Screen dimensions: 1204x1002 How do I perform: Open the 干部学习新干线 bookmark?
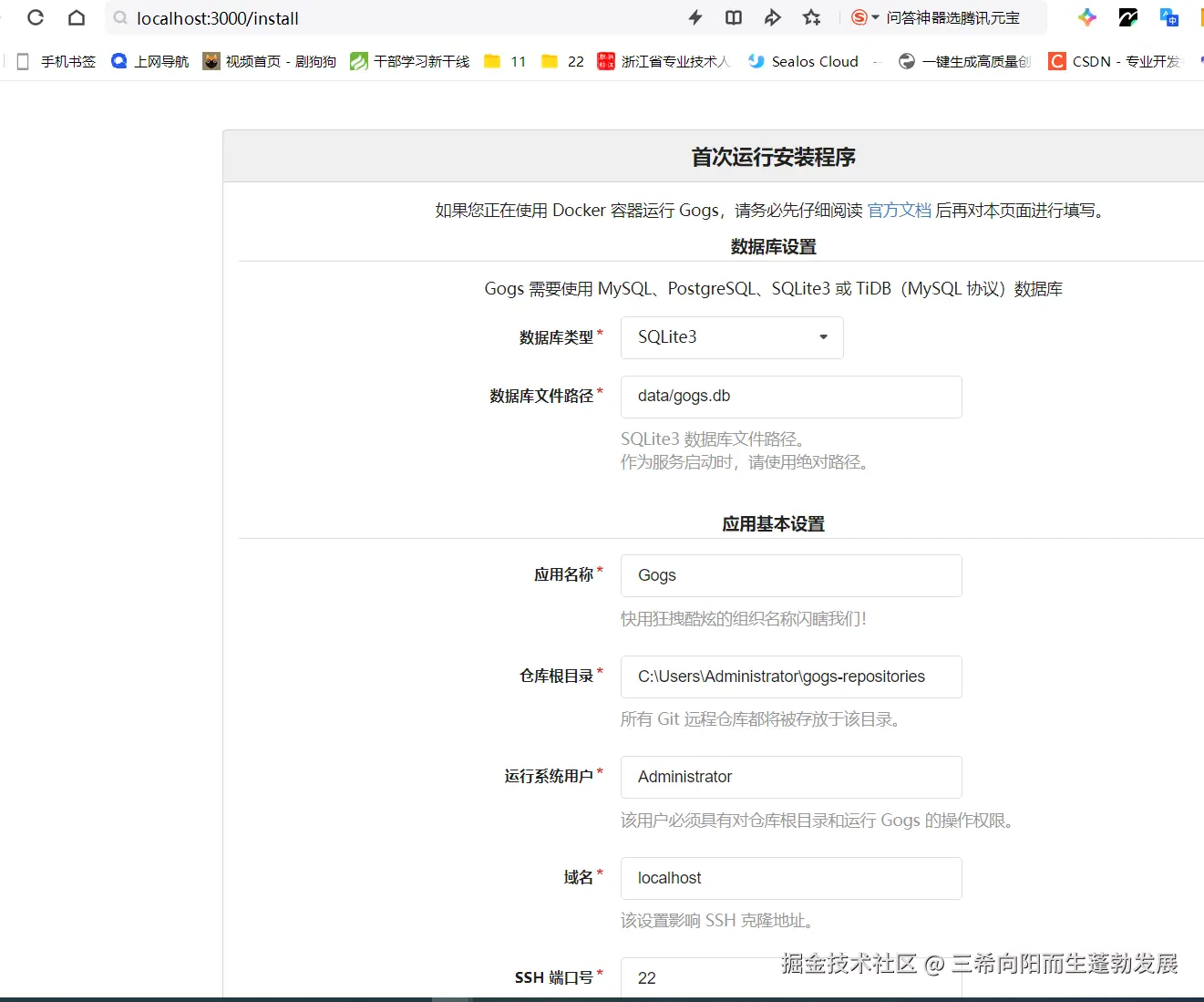[409, 61]
